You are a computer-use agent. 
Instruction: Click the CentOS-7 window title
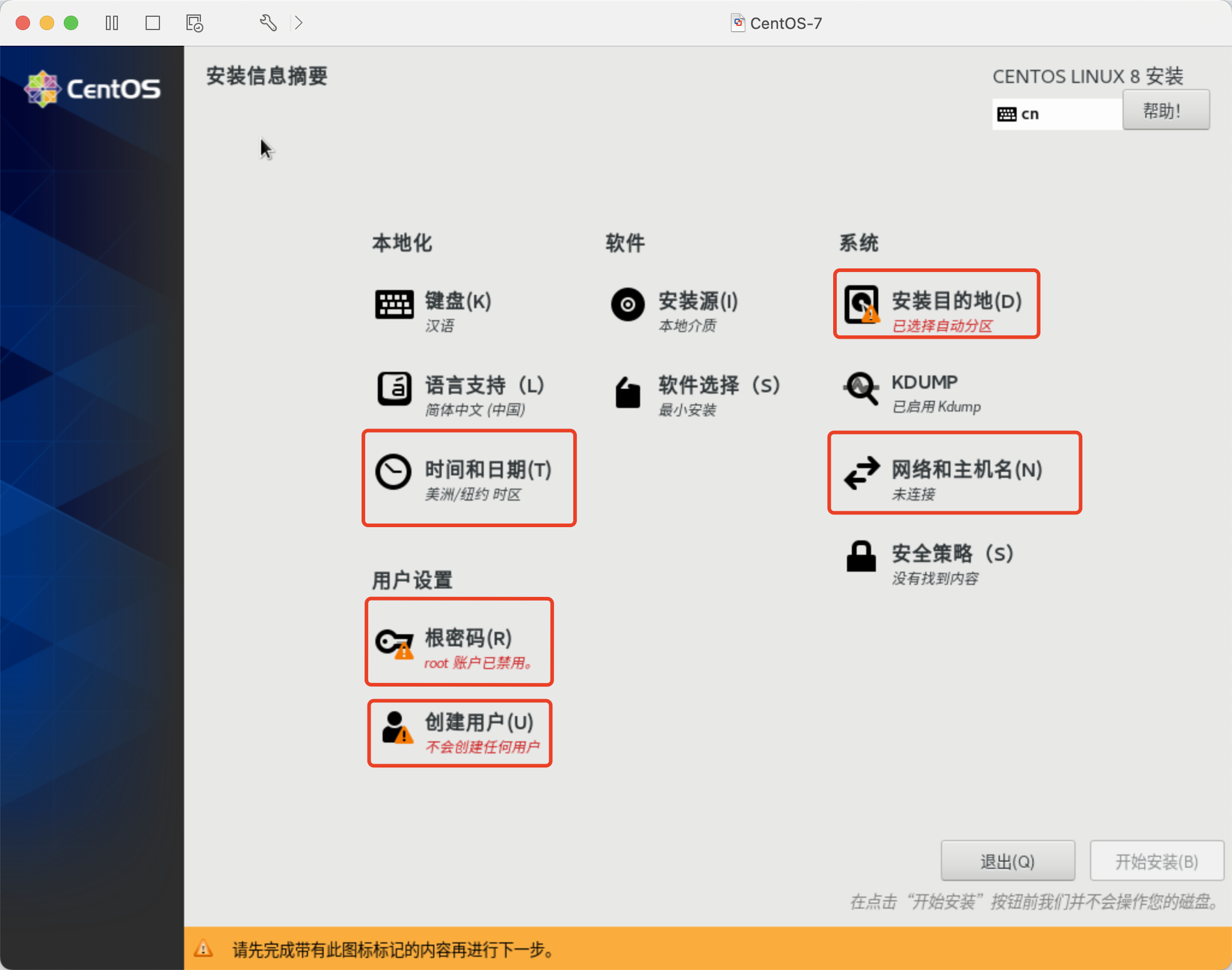point(786,23)
